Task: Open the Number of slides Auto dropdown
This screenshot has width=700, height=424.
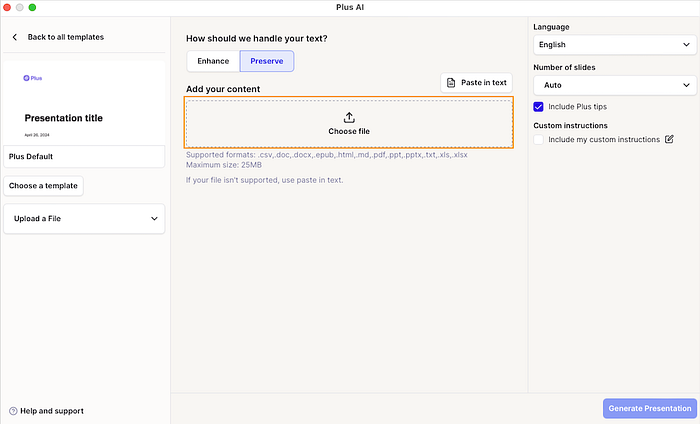Action: (x=615, y=85)
